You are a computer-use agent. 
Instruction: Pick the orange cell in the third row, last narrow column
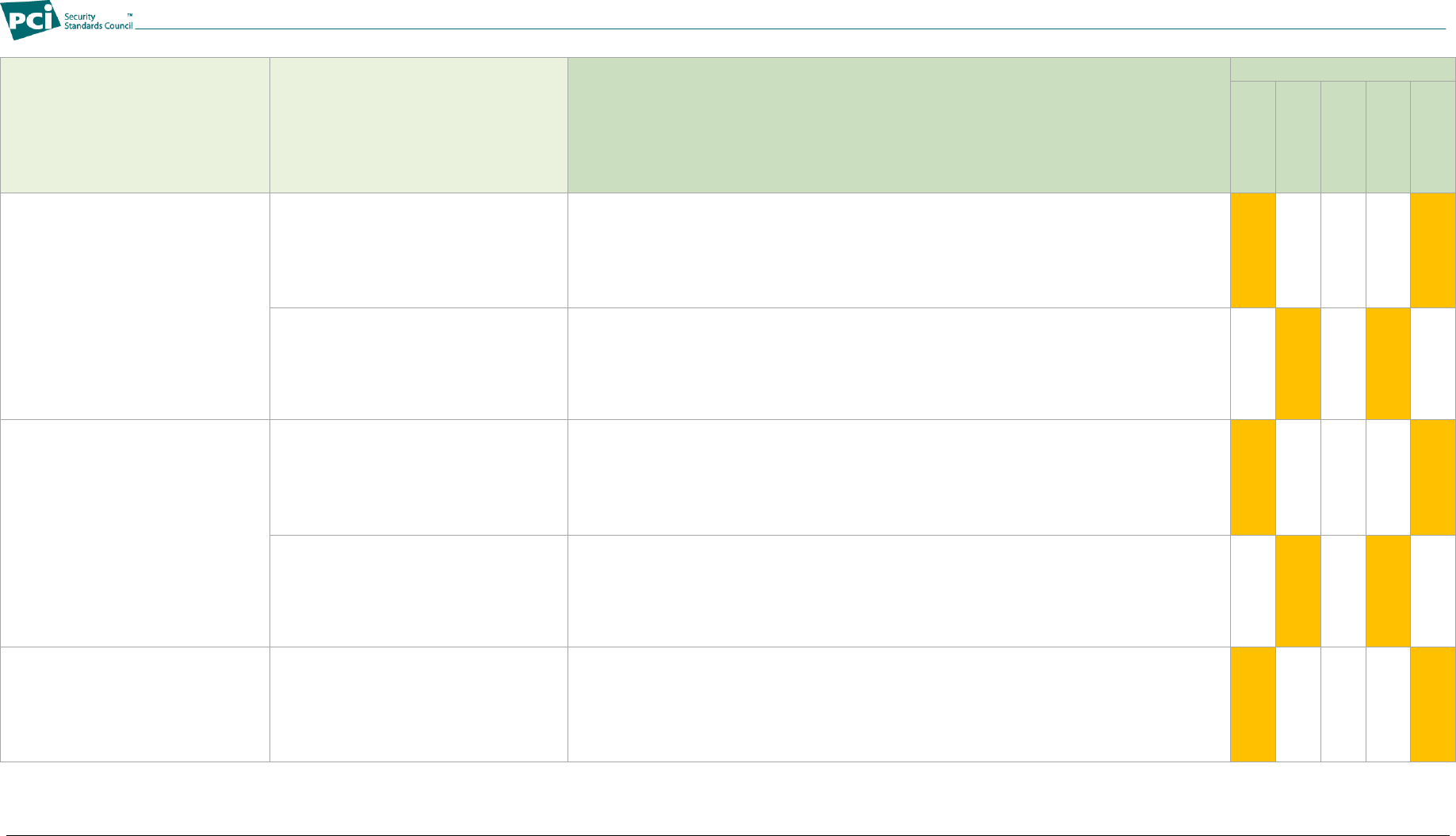click(x=1433, y=477)
